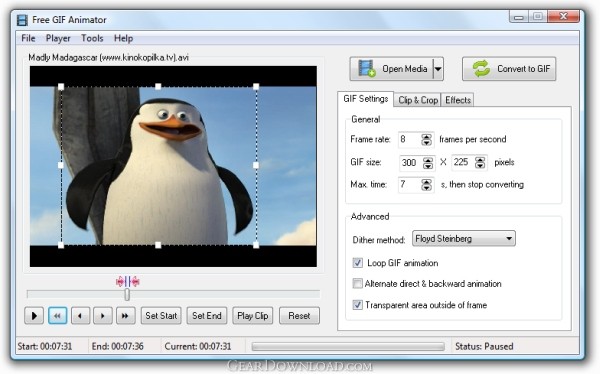Step forward one frame
Viewport: 600px width, 374px height.
(103, 316)
